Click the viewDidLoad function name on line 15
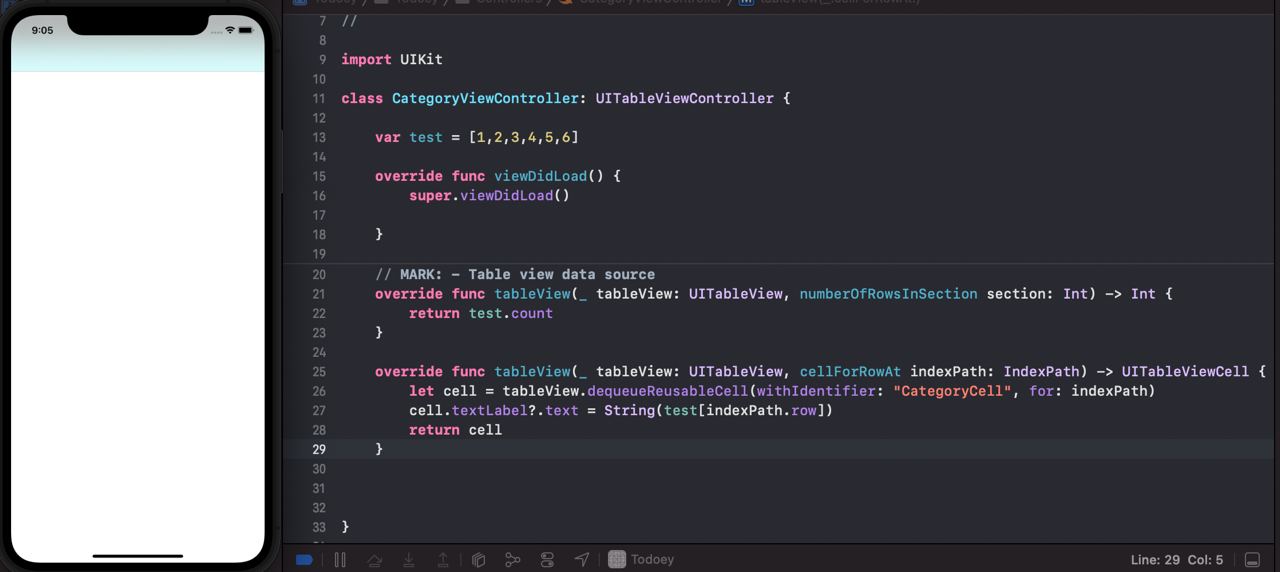This screenshot has height=572, width=1280. [540, 176]
